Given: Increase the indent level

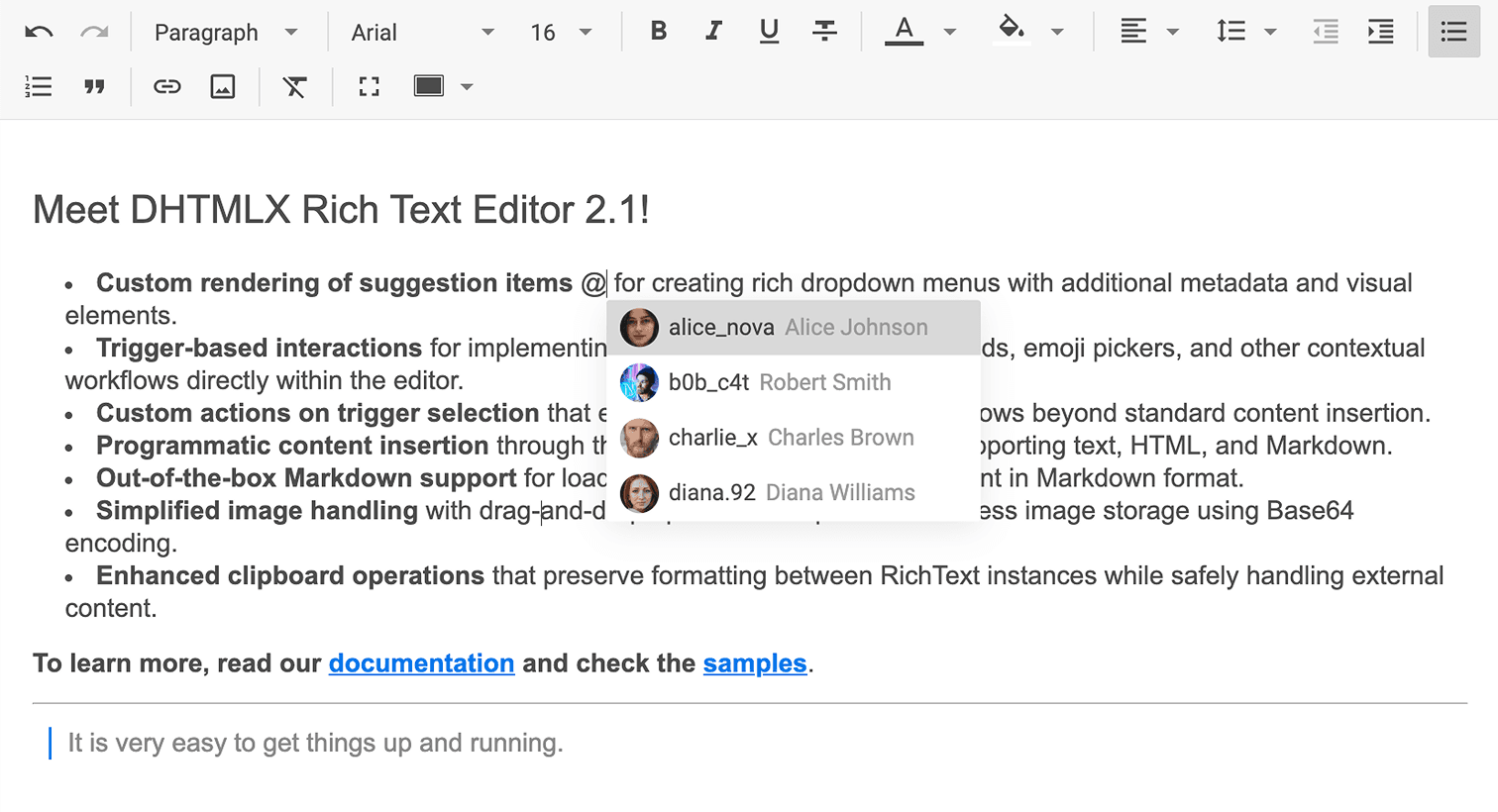Looking at the screenshot, I should click(x=1381, y=33).
